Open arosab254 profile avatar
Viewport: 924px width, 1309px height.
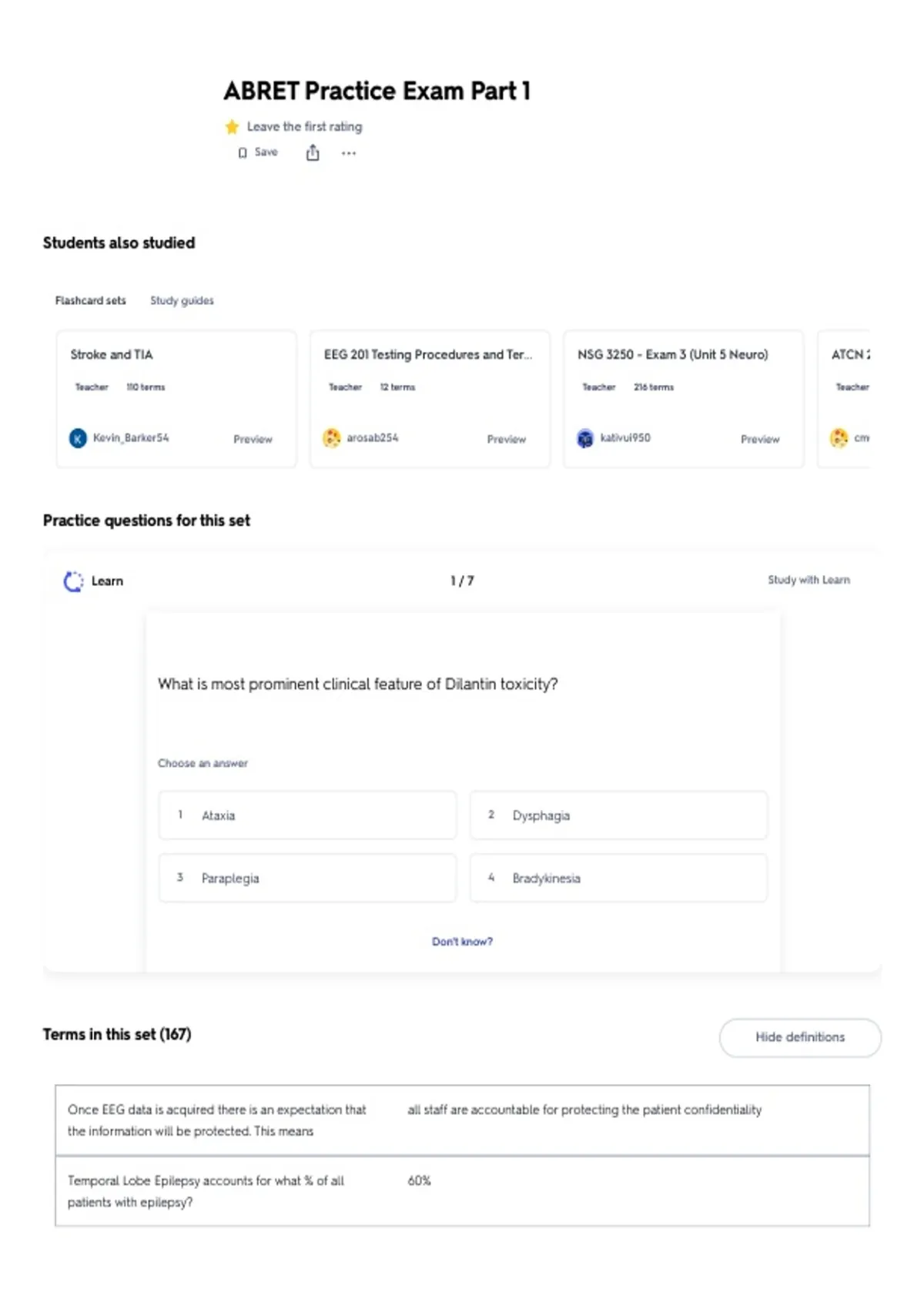332,438
